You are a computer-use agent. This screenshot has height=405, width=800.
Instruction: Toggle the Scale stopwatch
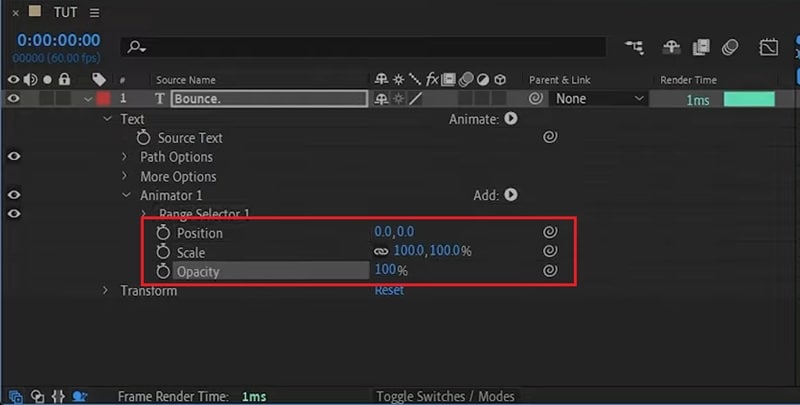[163, 251]
